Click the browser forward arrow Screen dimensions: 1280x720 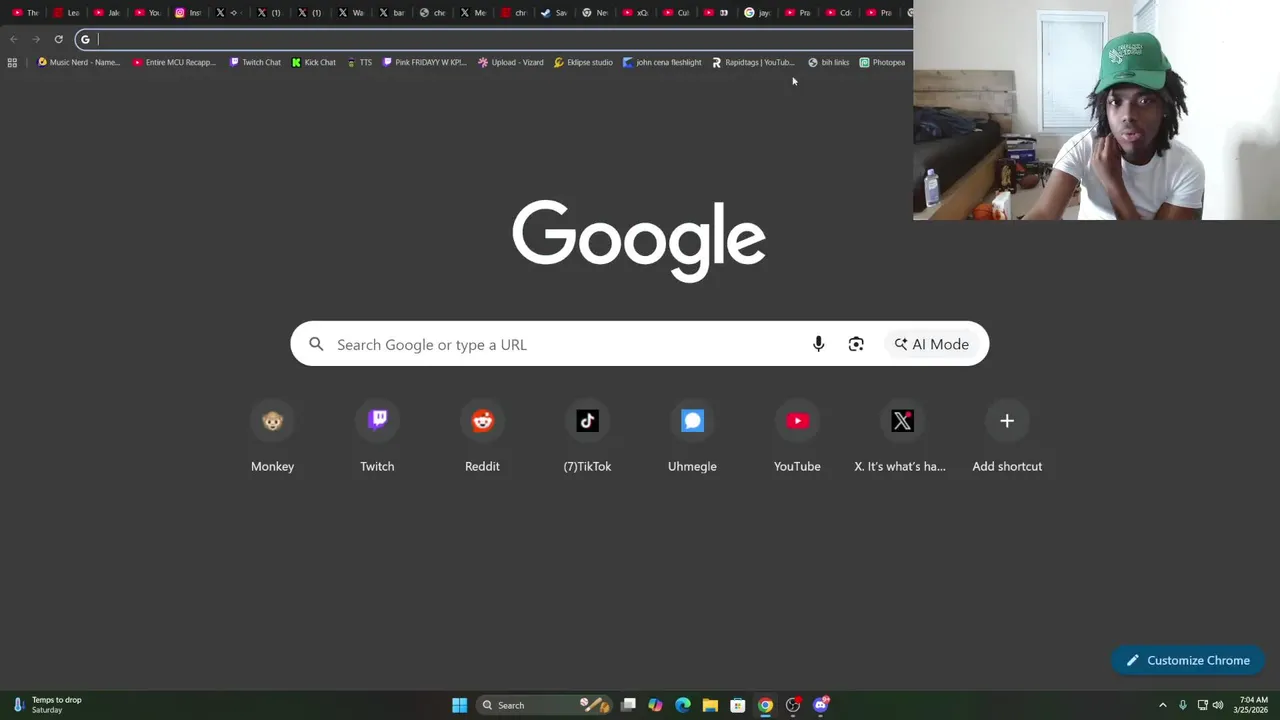point(36,40)
